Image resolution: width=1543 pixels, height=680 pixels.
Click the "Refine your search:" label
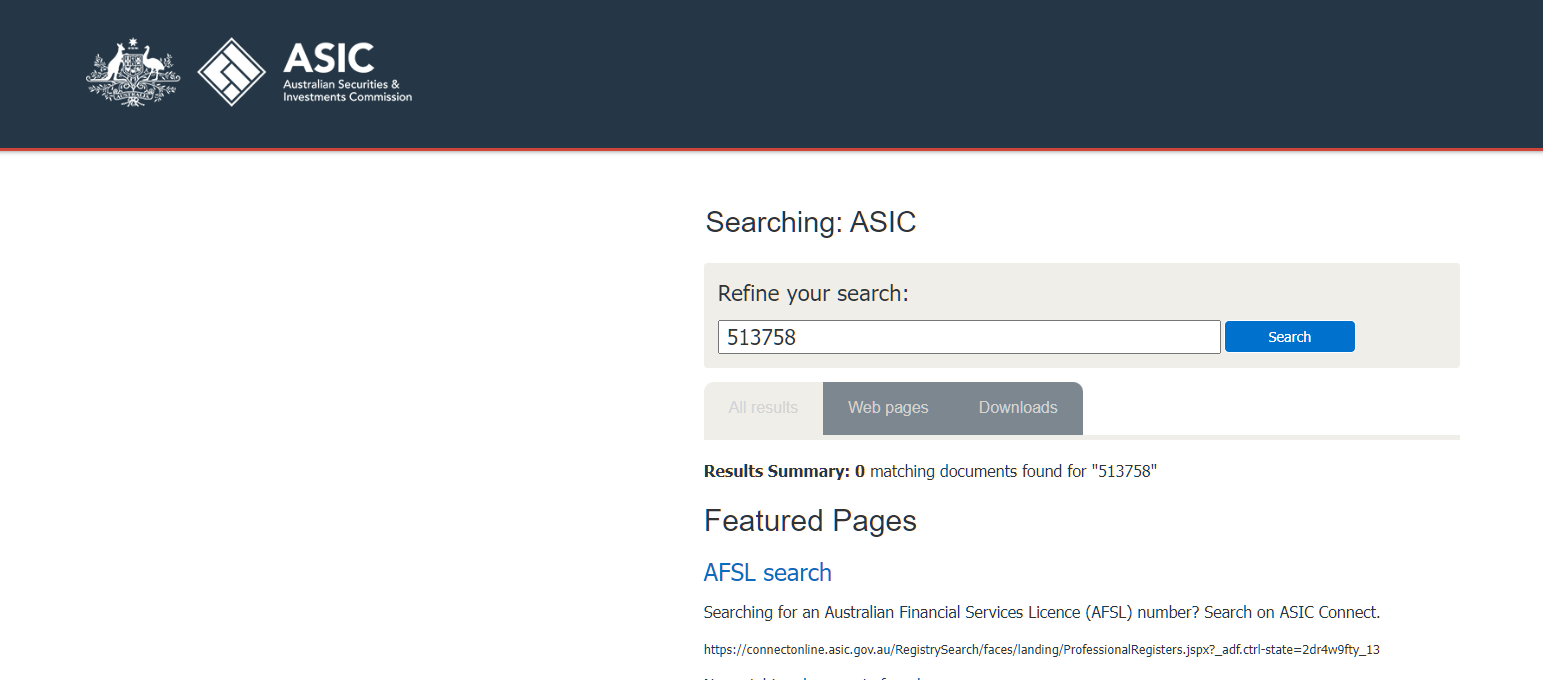813,294
